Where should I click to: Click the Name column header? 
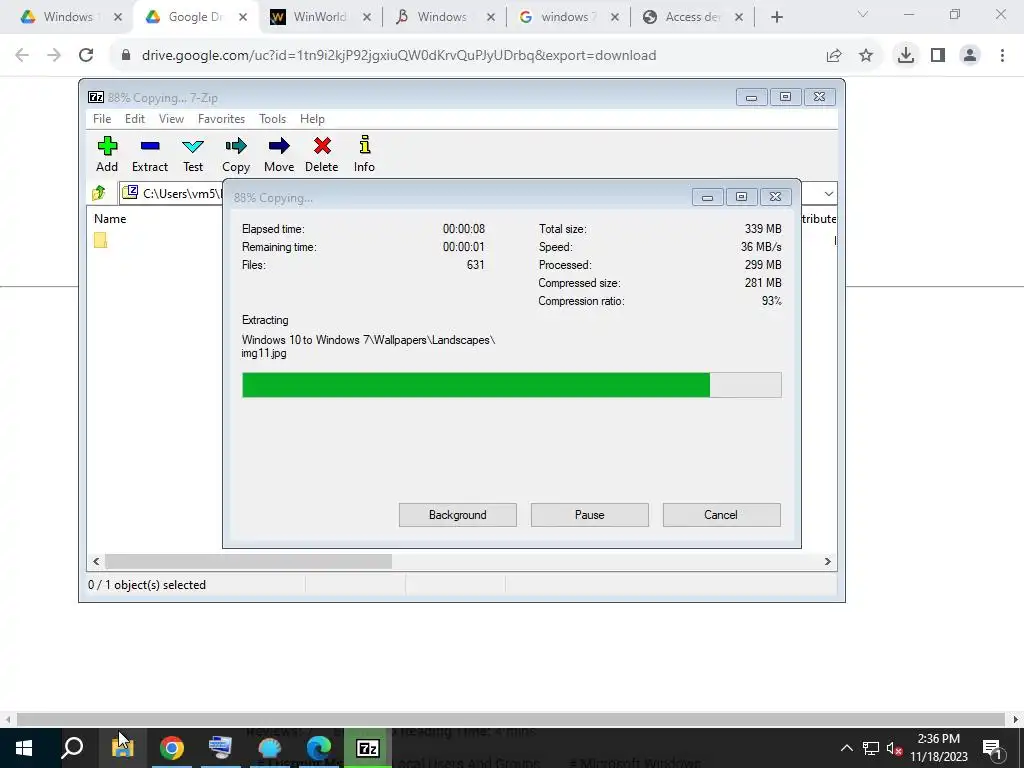pyautogui.click(x=110, y=219)
